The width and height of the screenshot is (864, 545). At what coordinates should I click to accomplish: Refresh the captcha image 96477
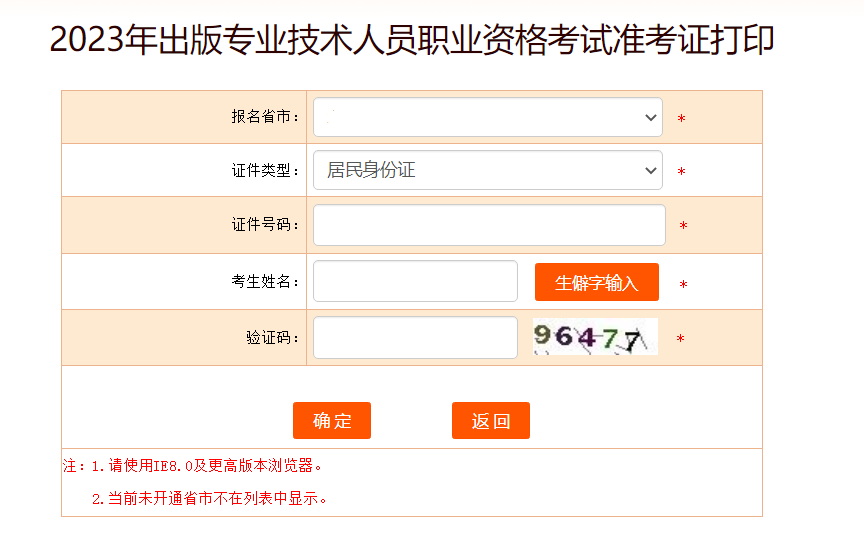[595, 337]
